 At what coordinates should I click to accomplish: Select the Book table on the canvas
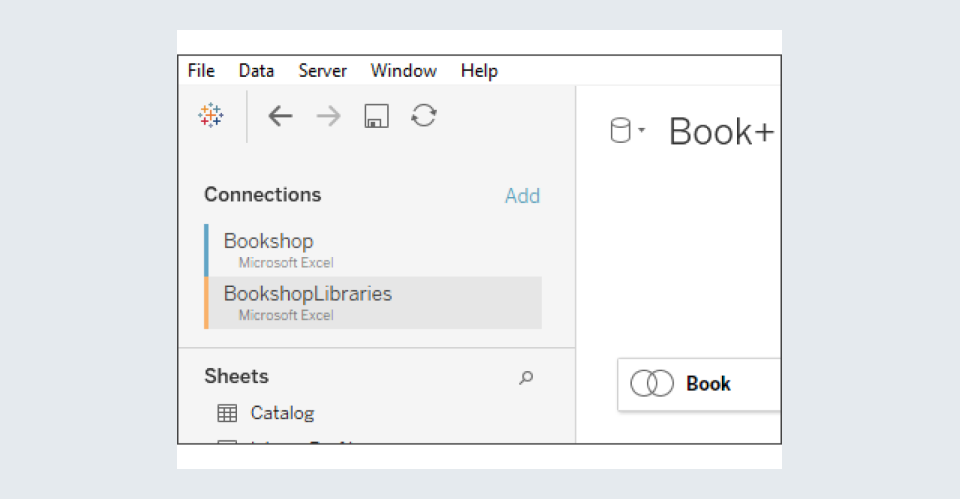coord(699,385)
